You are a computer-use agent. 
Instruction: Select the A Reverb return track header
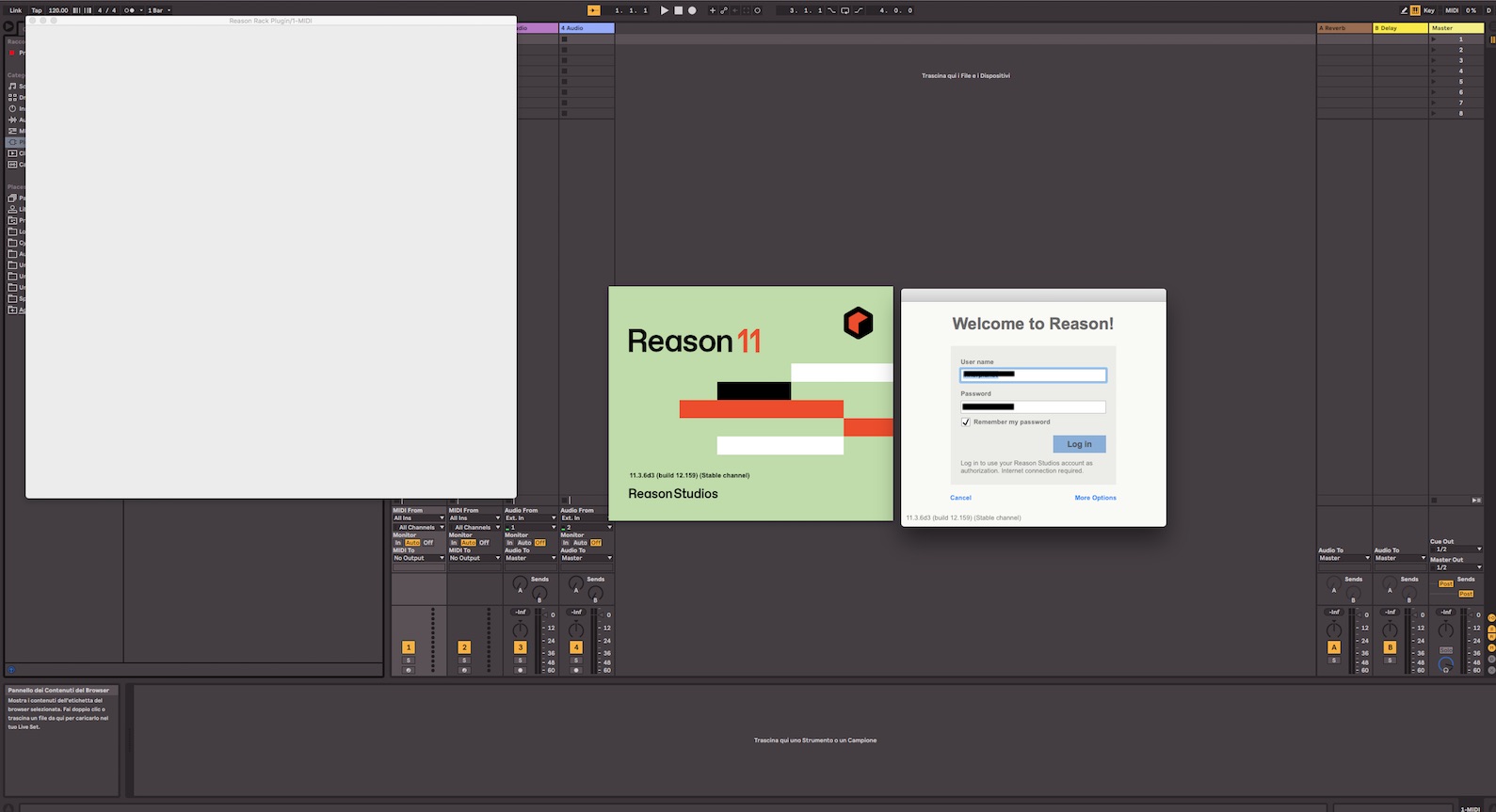(x=1344, y=28)
